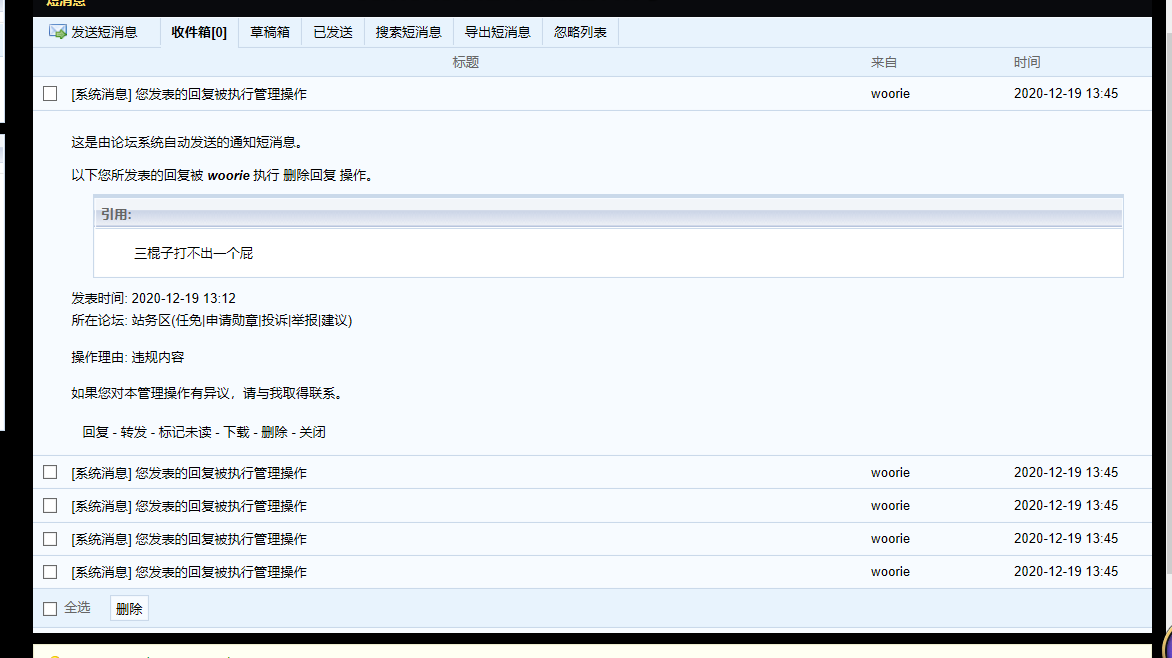Screen dimensions: 1172x658
Task: Go to the 已发送 sent tab
Action: coord(333,32)
